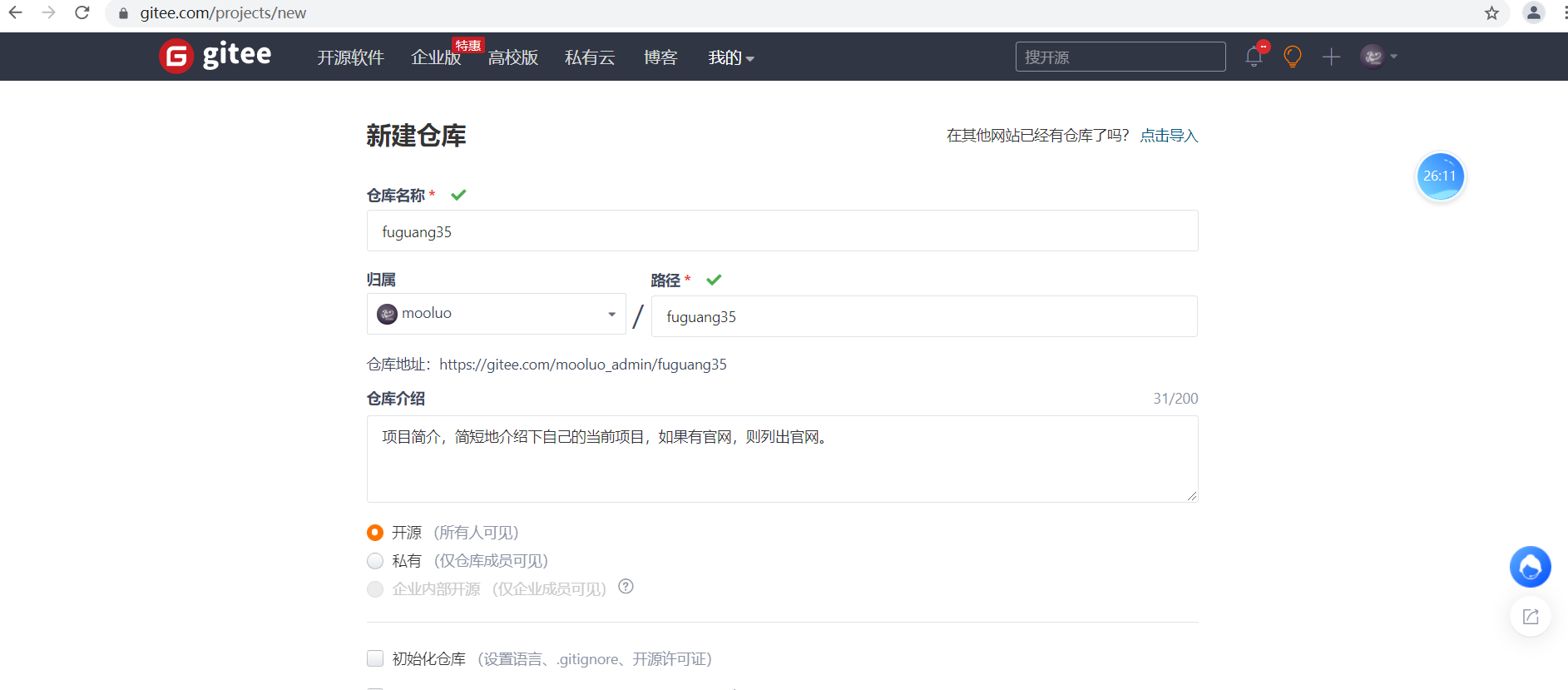Click the 31/200 character counter
The image size is (1568, 690).
[1175, 399]
